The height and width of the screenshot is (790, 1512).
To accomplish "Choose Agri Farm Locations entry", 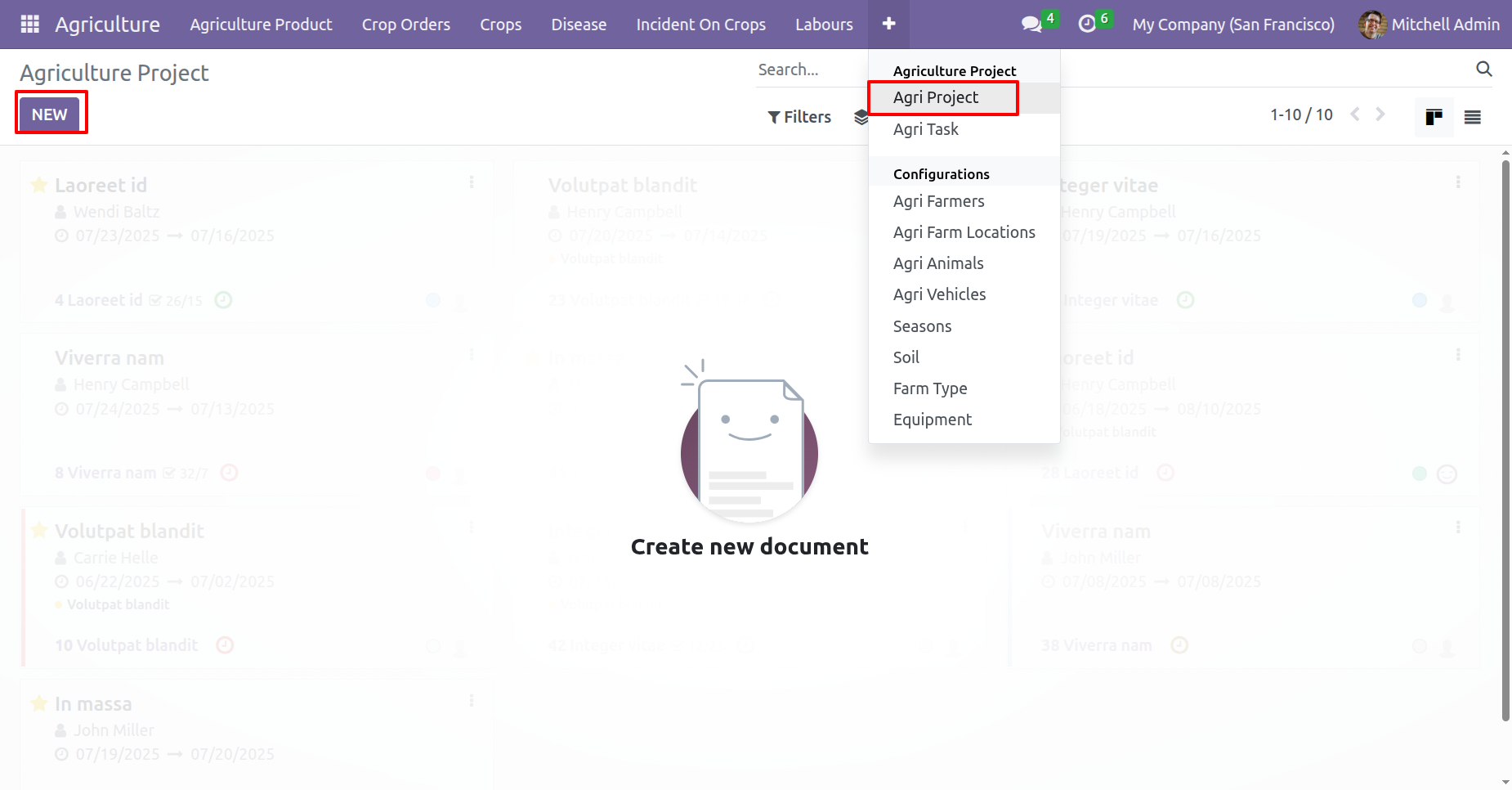I will [964, 232].
